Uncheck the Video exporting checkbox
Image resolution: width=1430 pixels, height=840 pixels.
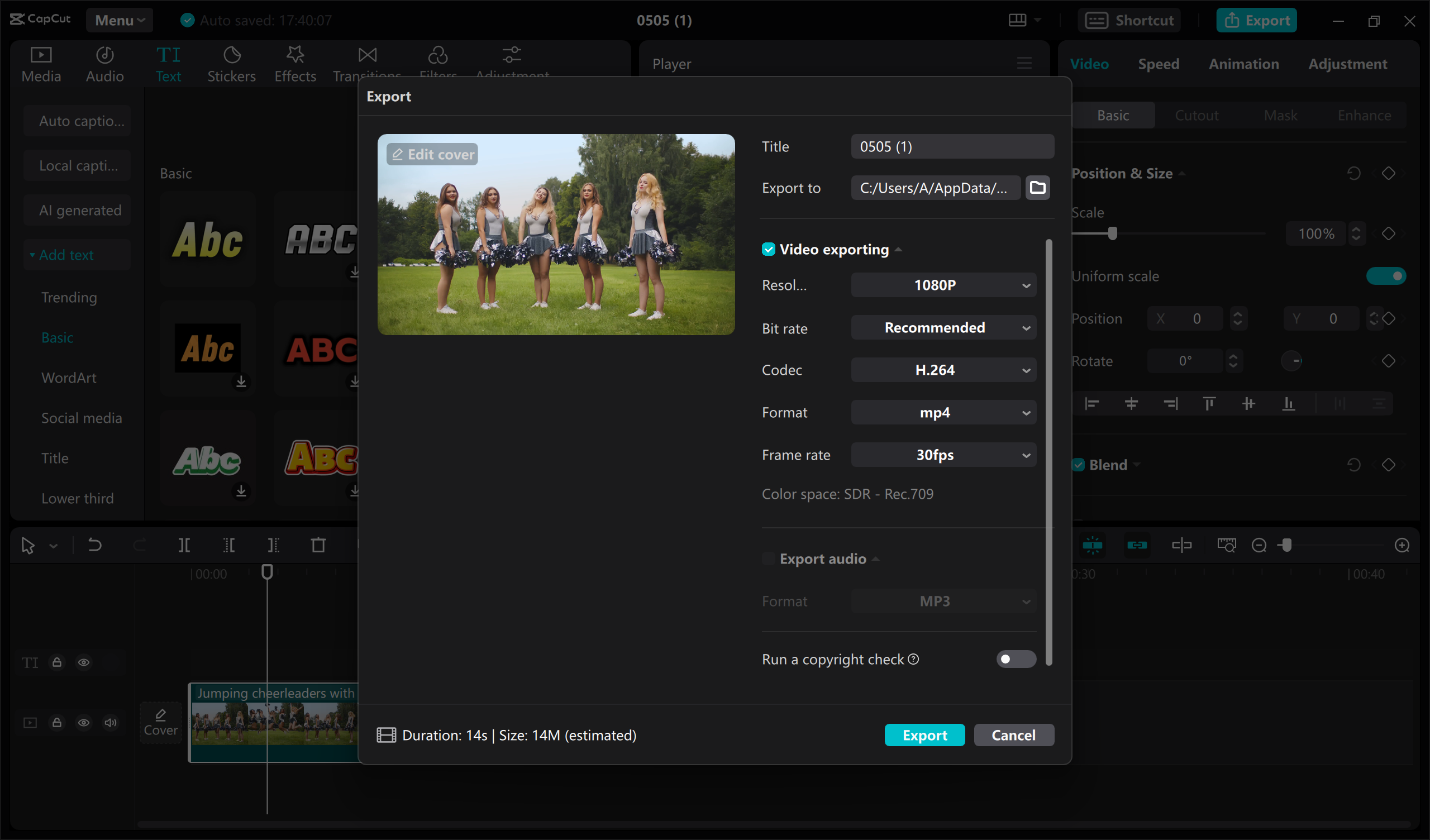click(x=768, y=249)
